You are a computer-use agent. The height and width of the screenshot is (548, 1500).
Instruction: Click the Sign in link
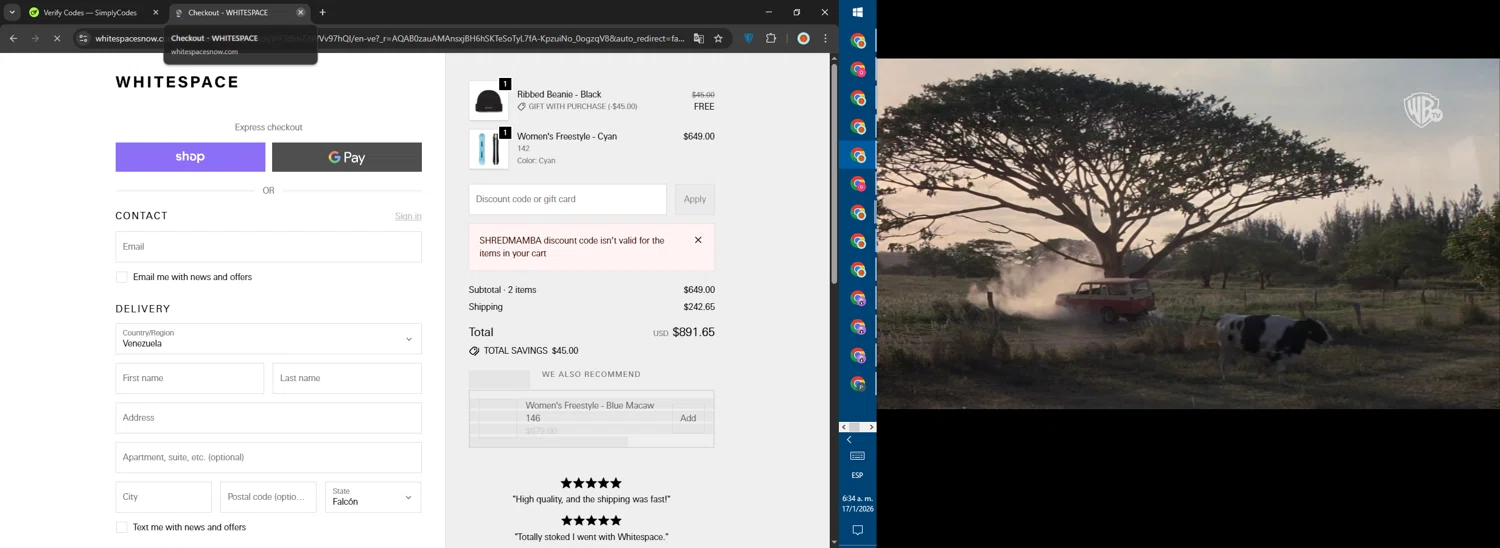(408, 216)
